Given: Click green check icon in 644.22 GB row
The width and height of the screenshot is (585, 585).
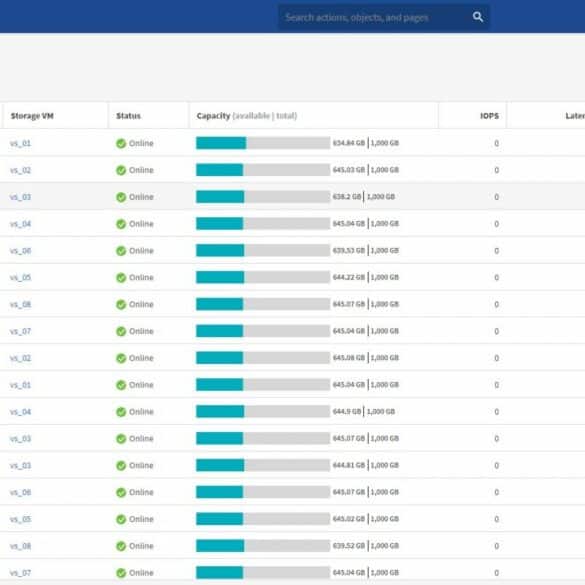Looking at the screenshot, I should pyautogui.click(x=121, y=278).
